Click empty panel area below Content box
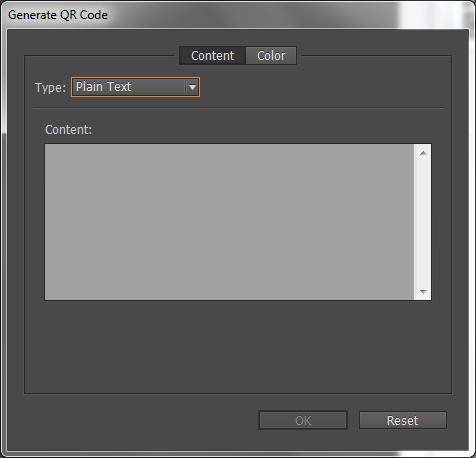The width and height of the screenshot is (476, 458). click(x=238, y=347)
